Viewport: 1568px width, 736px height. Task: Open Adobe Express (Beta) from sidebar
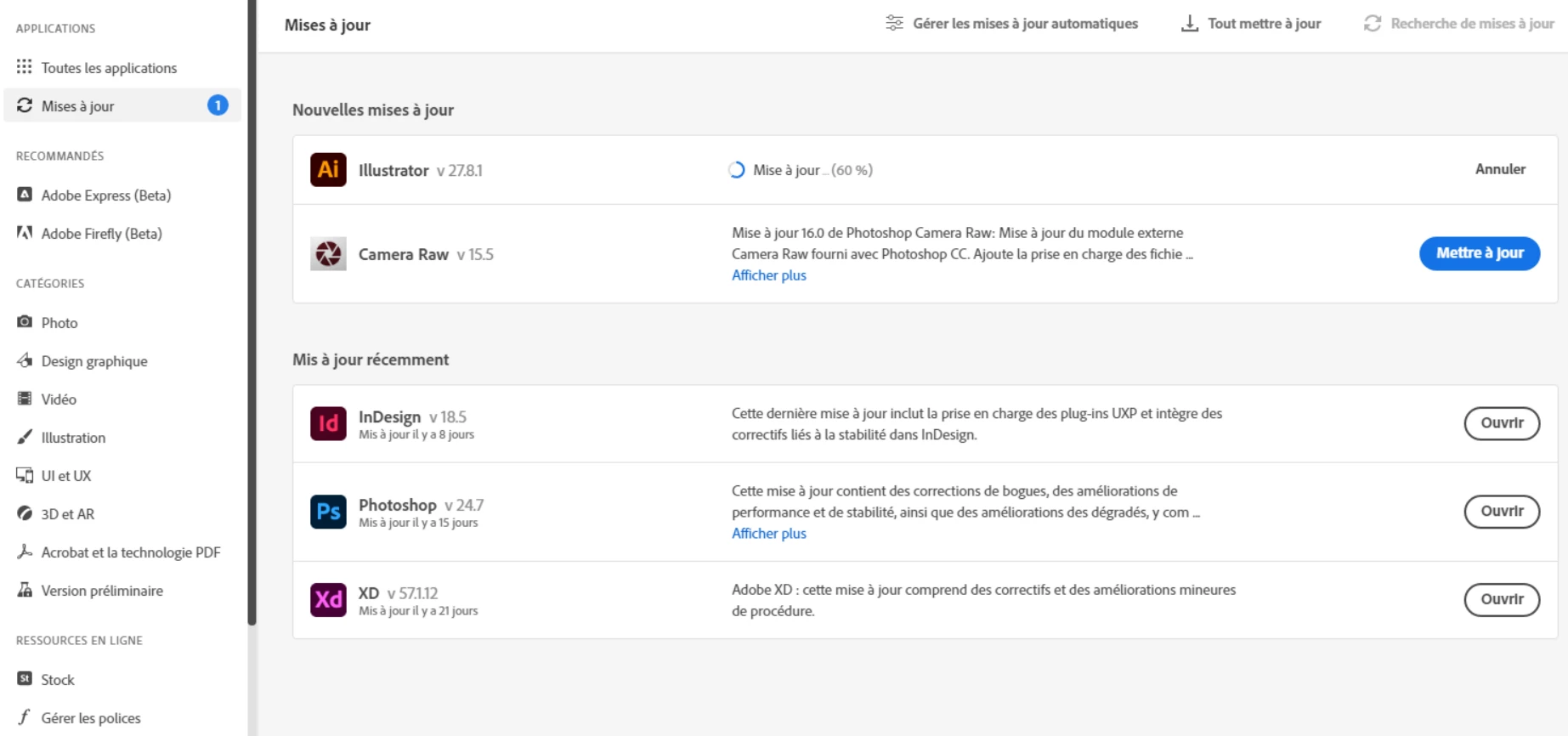click(x=105, y=195)
